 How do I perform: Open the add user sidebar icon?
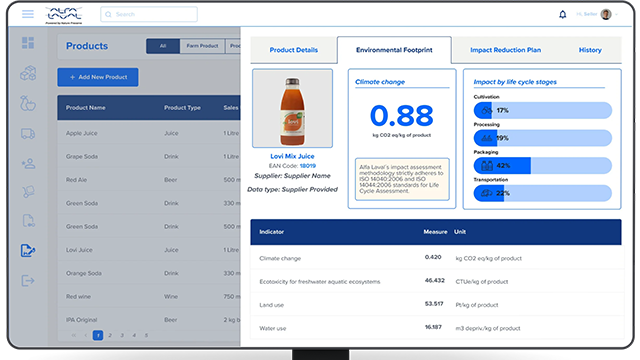point(28,164)
